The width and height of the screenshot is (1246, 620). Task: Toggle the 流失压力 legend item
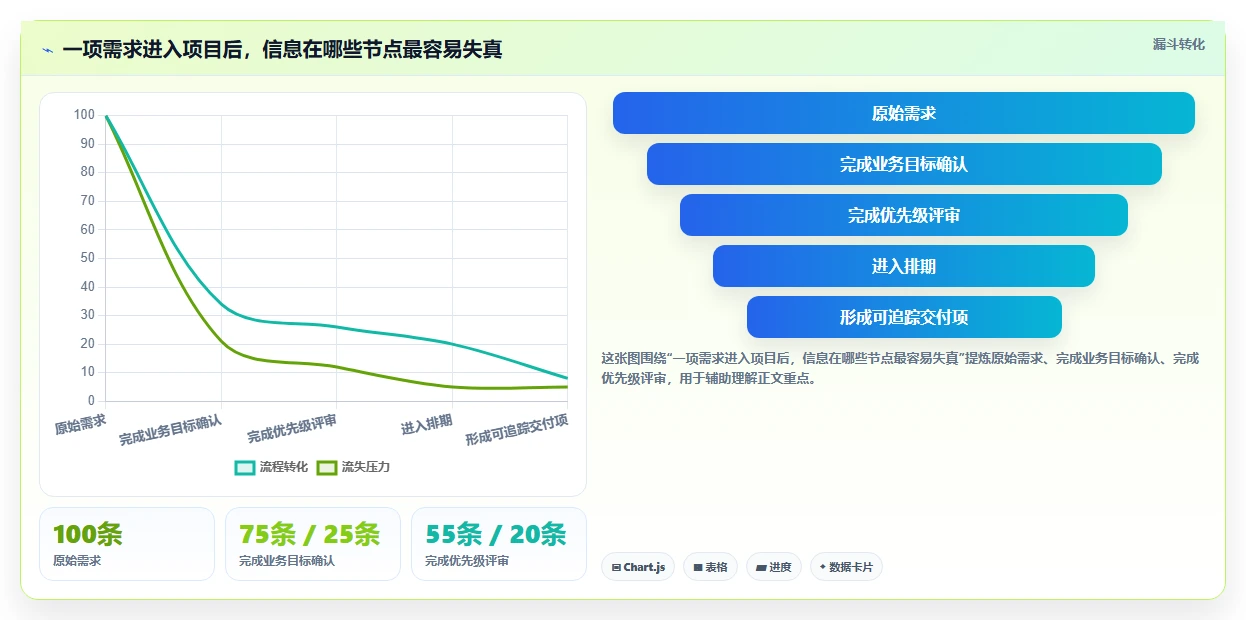(x=353, y=467)
